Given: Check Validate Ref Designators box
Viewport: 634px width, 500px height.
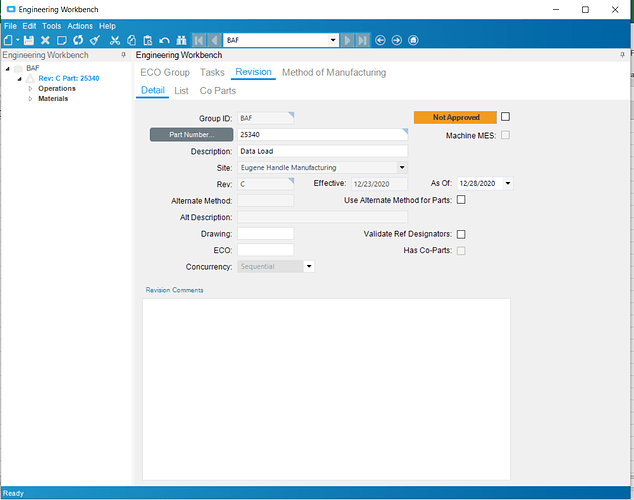Looking at the screenshot, I should click(461, 234).
